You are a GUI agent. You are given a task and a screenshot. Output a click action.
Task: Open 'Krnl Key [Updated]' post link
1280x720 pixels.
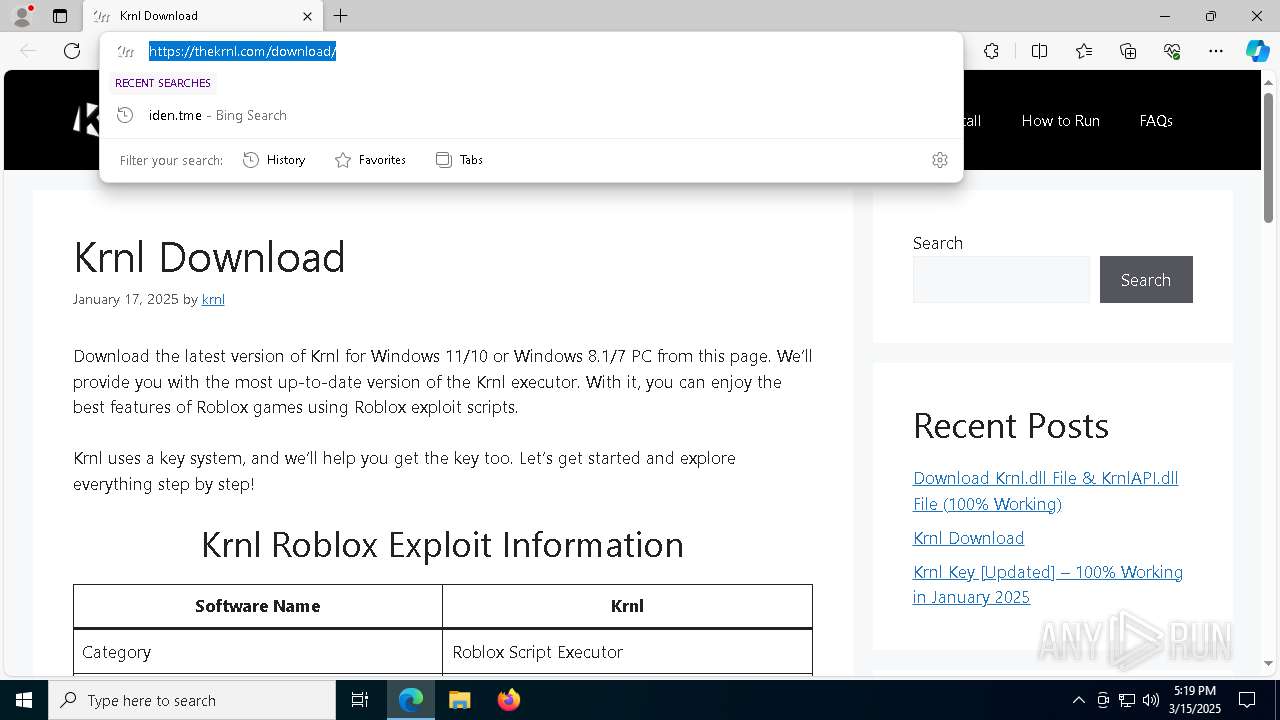1048,584
